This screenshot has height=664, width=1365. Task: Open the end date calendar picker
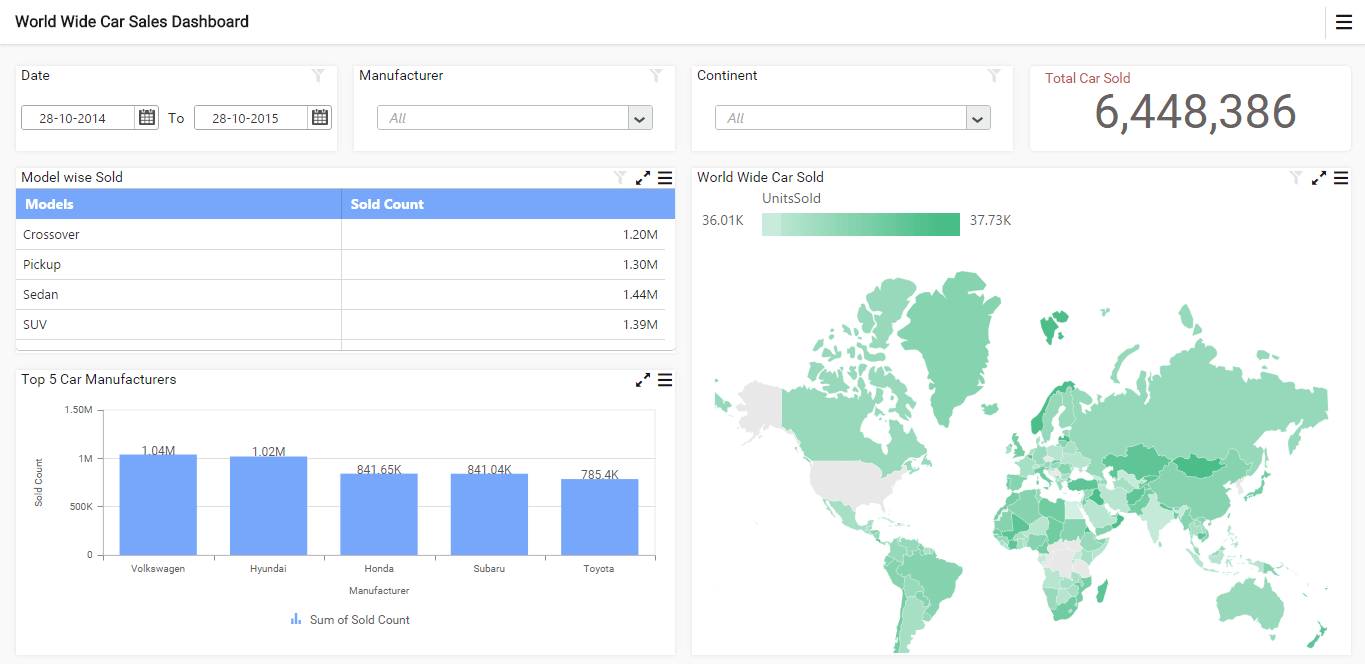[320, 118]
